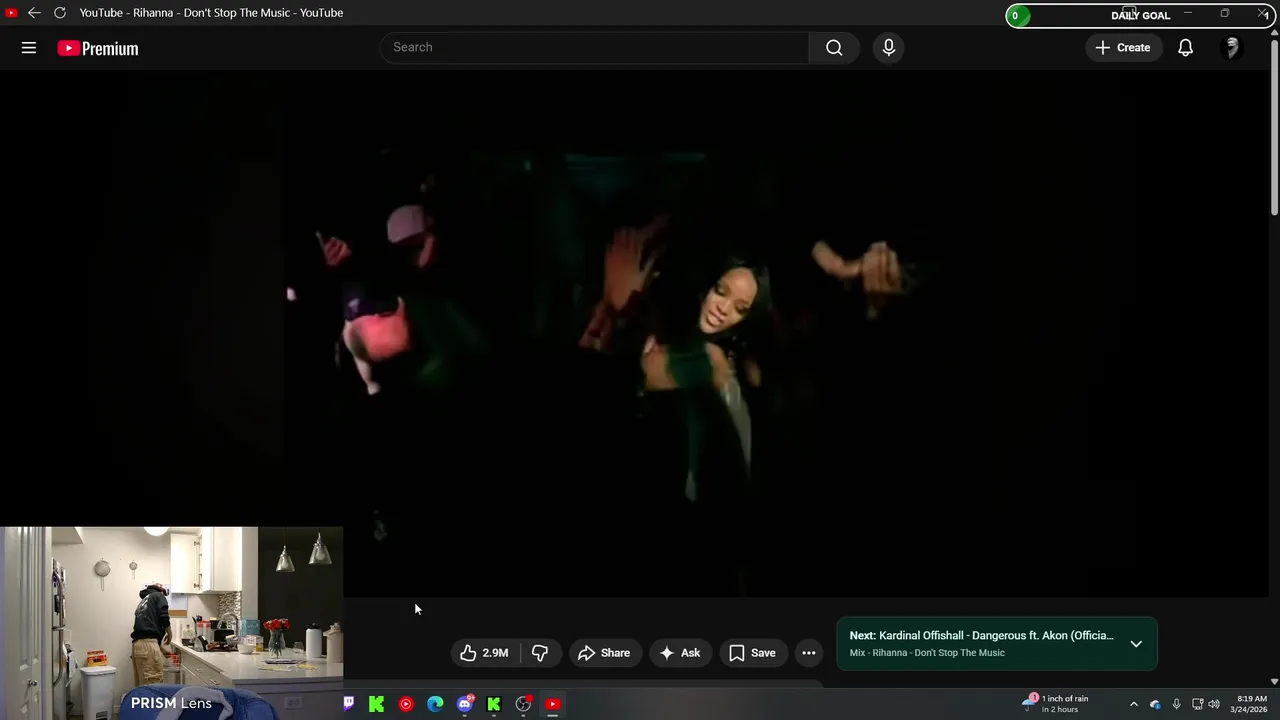Select YouTube app in taskbar
Image resolution: width=1280 pixels, height=720 pixels.
pos(552,704)
